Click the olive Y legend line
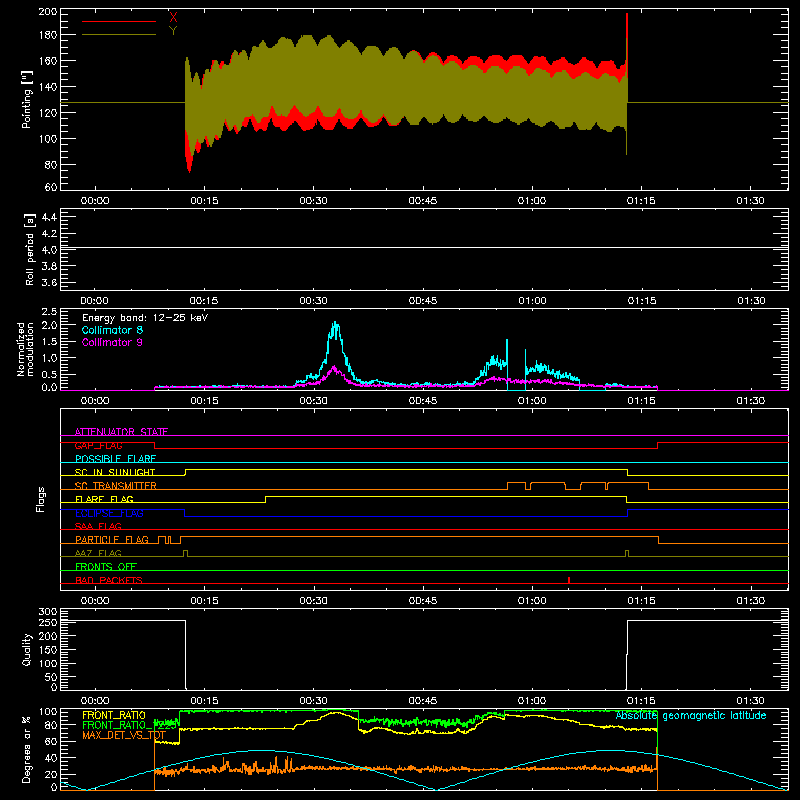 pyautogui.click(x=119, y=35)
